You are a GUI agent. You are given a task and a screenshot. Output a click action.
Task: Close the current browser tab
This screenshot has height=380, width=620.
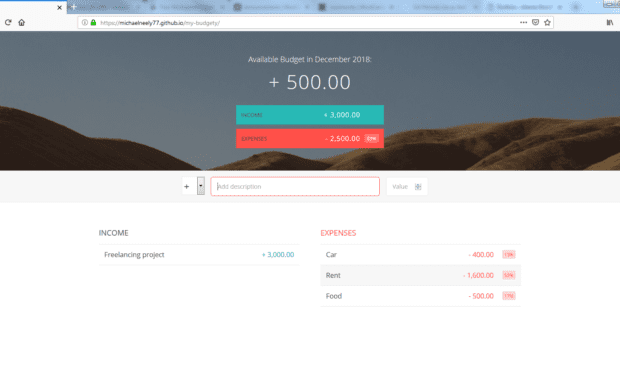pos(59,8)
